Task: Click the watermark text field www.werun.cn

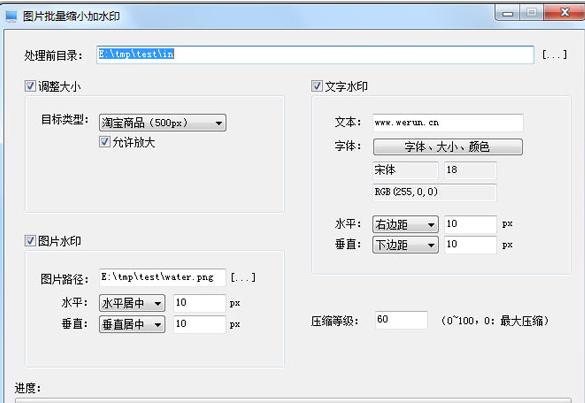Action: tap(448, 123)
